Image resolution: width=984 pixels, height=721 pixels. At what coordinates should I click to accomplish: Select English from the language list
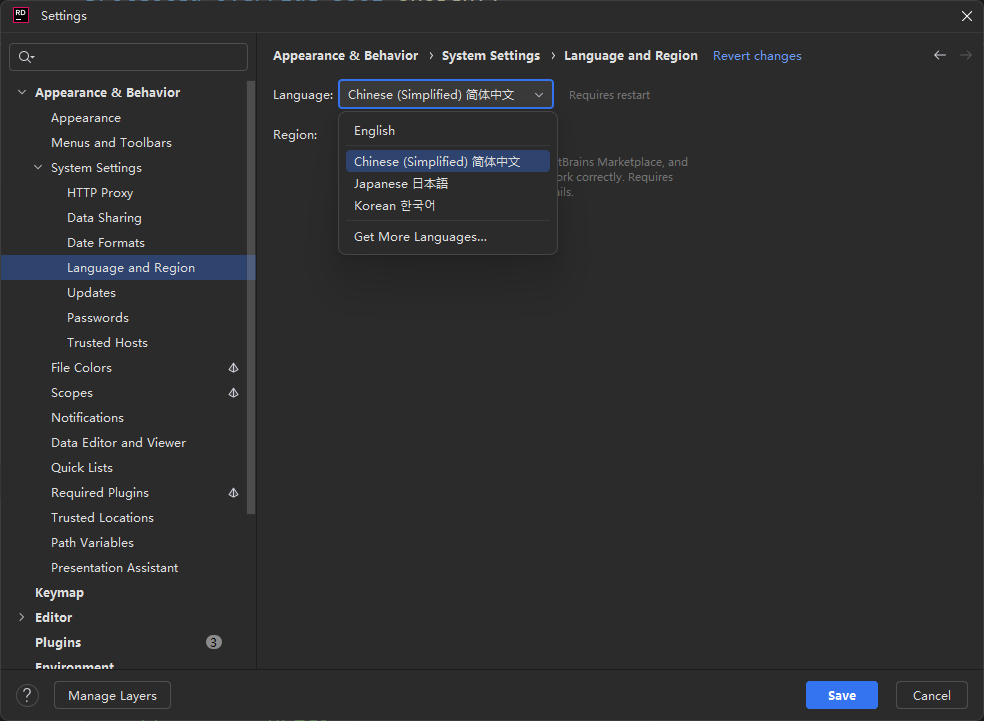[374, 130]
